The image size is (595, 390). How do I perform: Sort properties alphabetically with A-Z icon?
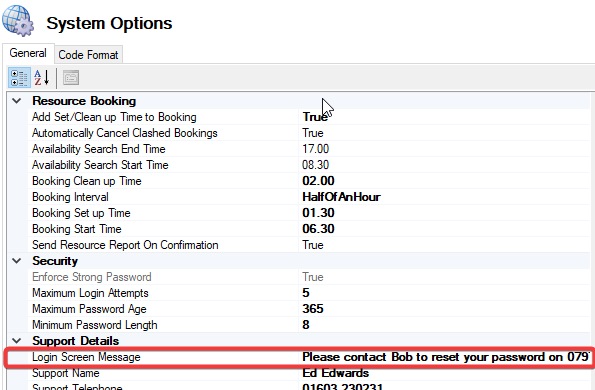click(42, 78)
